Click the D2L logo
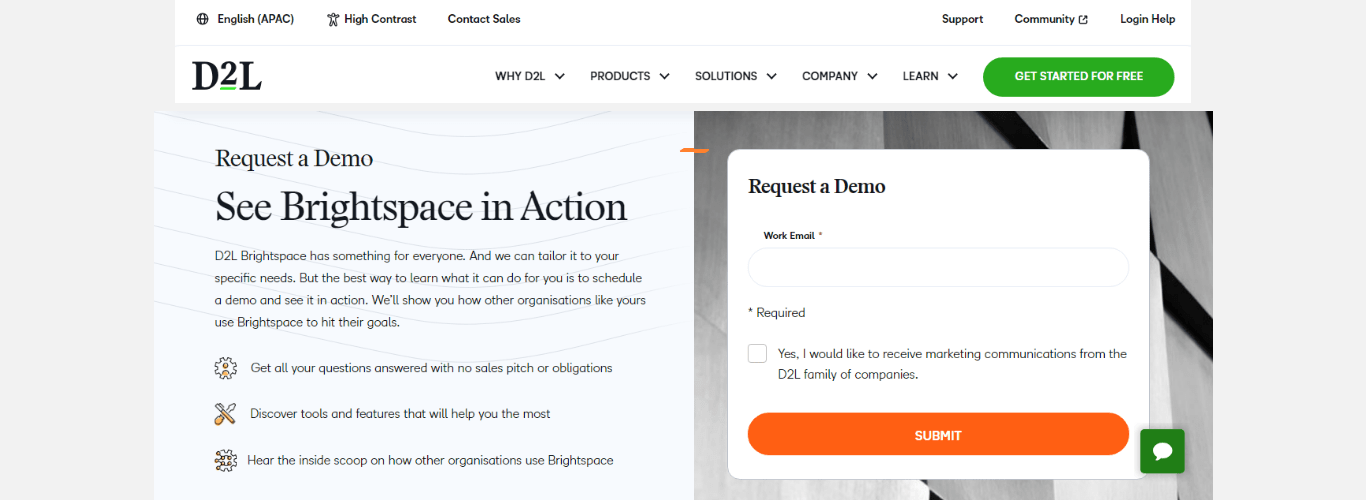 [x=227, y=76]
